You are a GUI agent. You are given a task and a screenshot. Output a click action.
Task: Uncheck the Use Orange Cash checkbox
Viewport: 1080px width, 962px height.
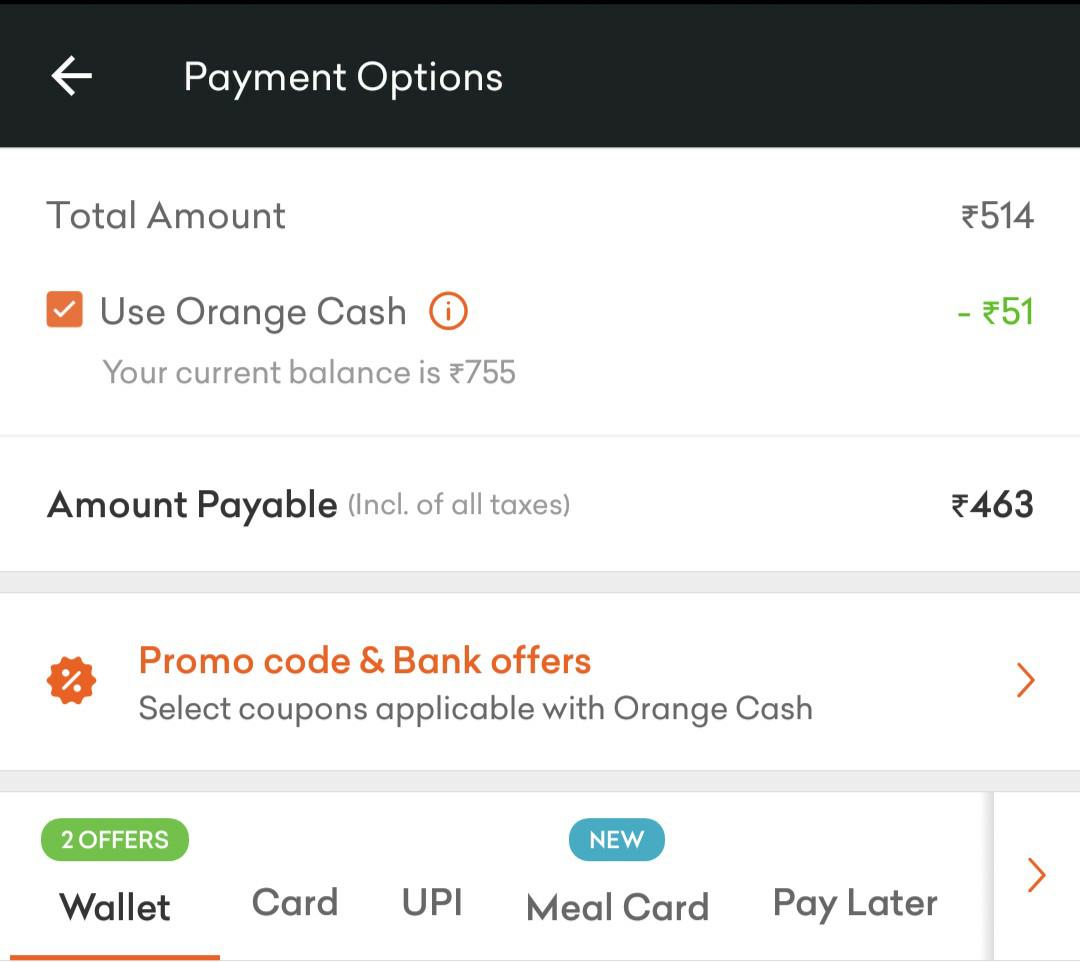click(63, 311)
